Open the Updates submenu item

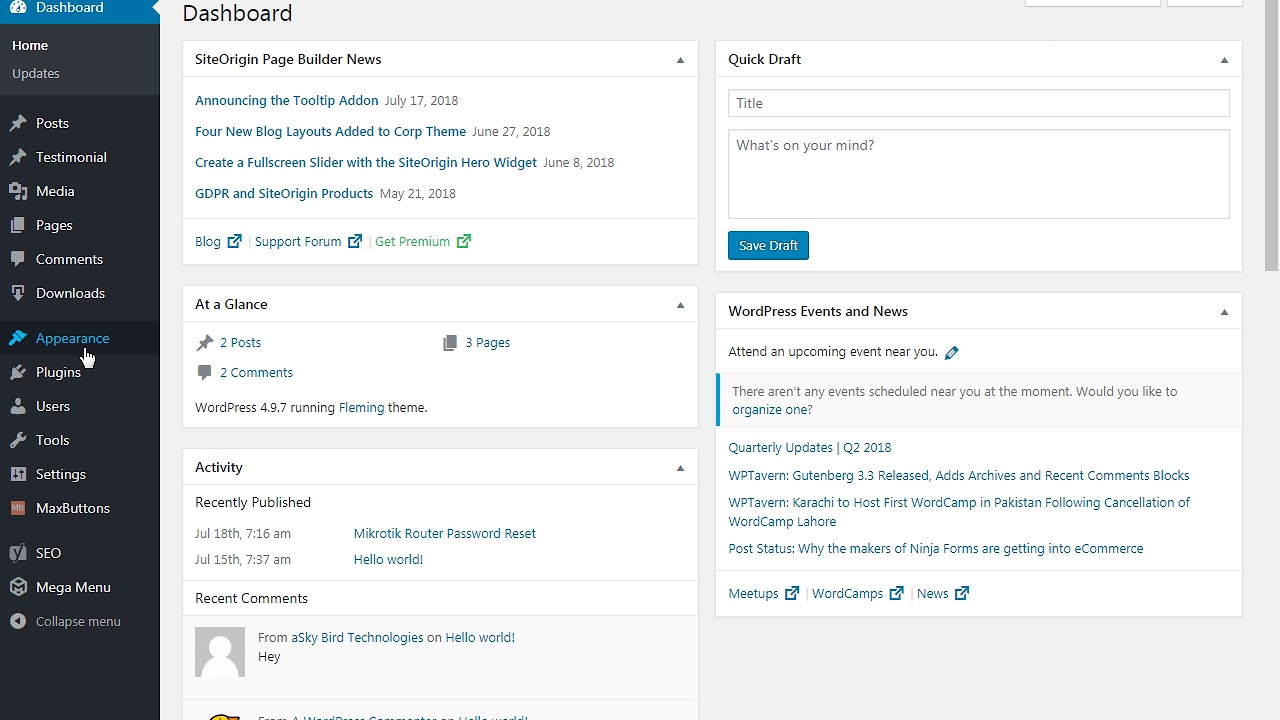36,73
